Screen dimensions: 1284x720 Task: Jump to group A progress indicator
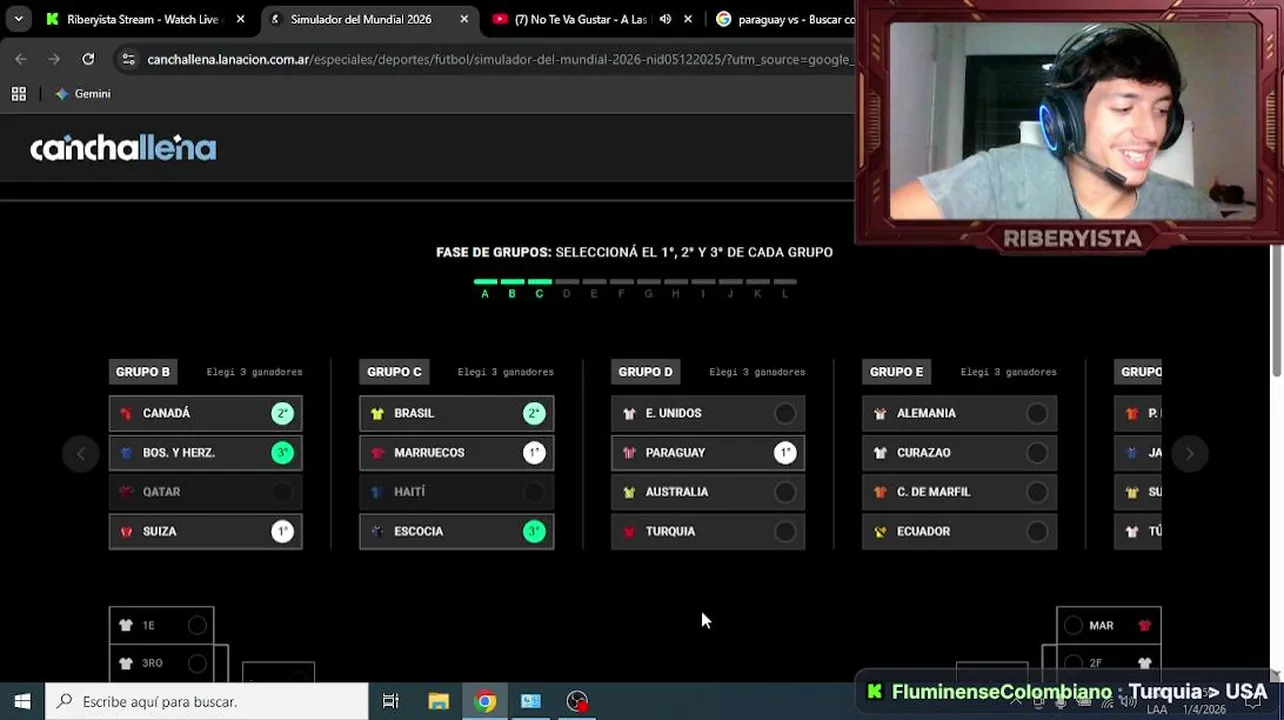pyautogui.click(x=485, y=288)
